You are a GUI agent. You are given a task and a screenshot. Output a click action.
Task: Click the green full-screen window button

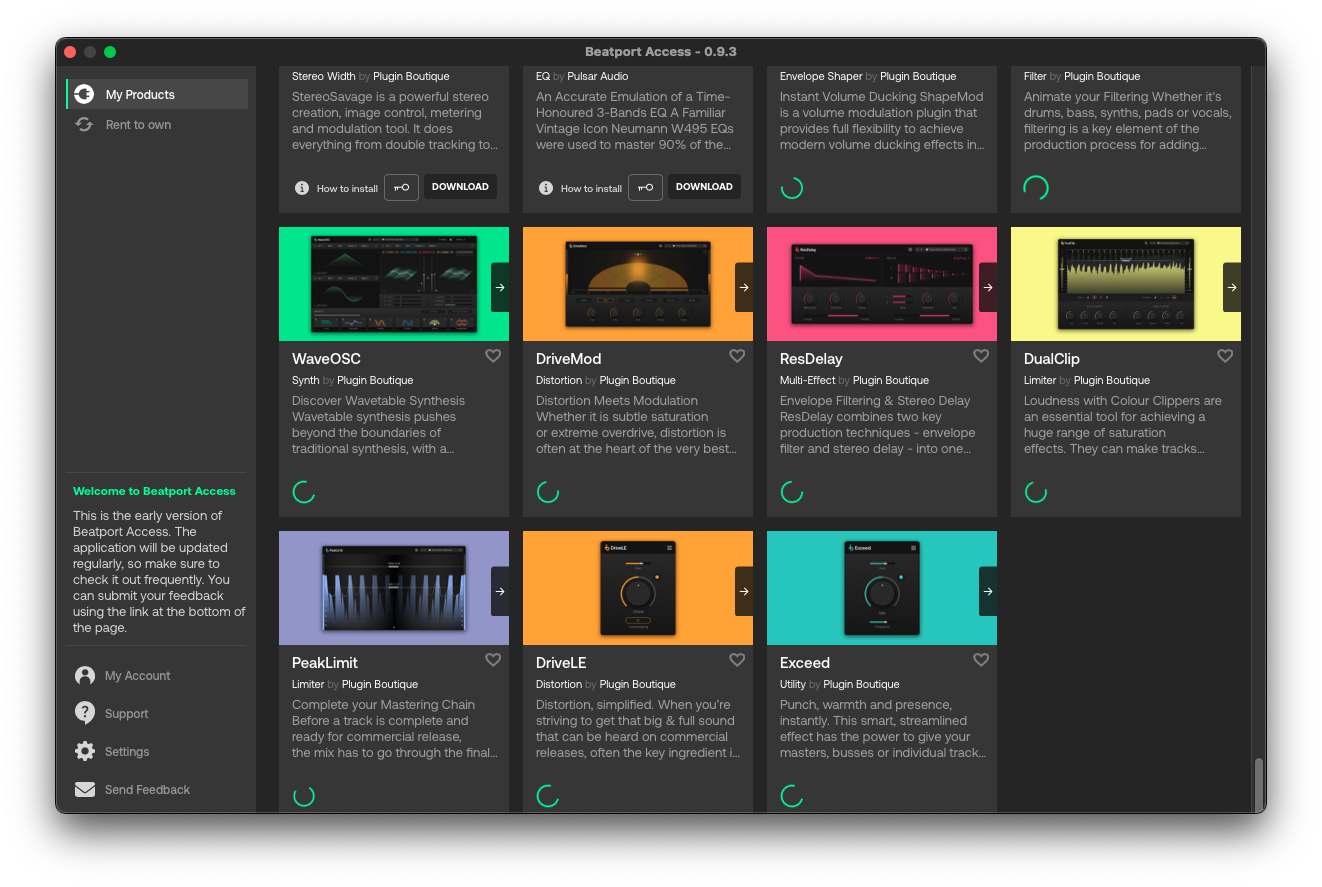coord(110,52)
